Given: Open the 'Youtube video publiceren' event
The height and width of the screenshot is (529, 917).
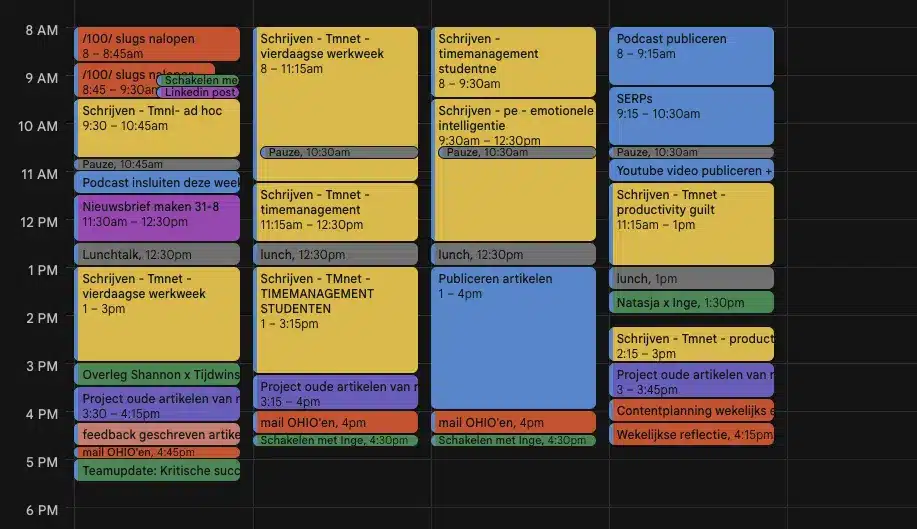Looking at the screenshot, I should [691, 171].
